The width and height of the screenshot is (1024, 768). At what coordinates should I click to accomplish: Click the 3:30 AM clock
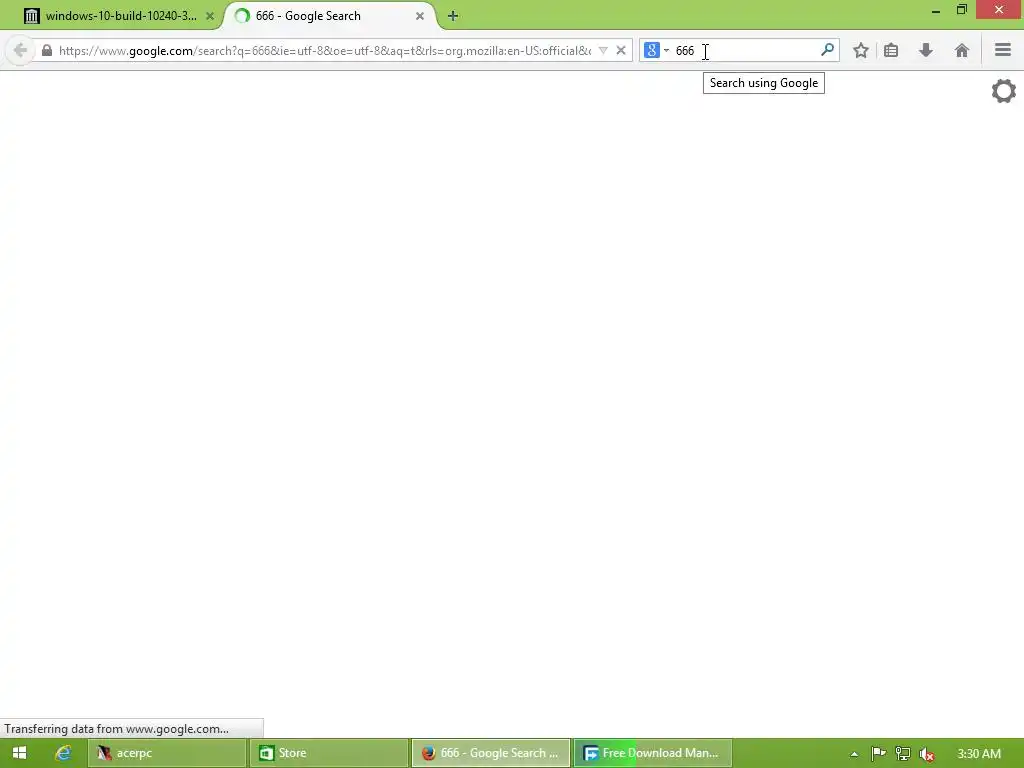979,754
